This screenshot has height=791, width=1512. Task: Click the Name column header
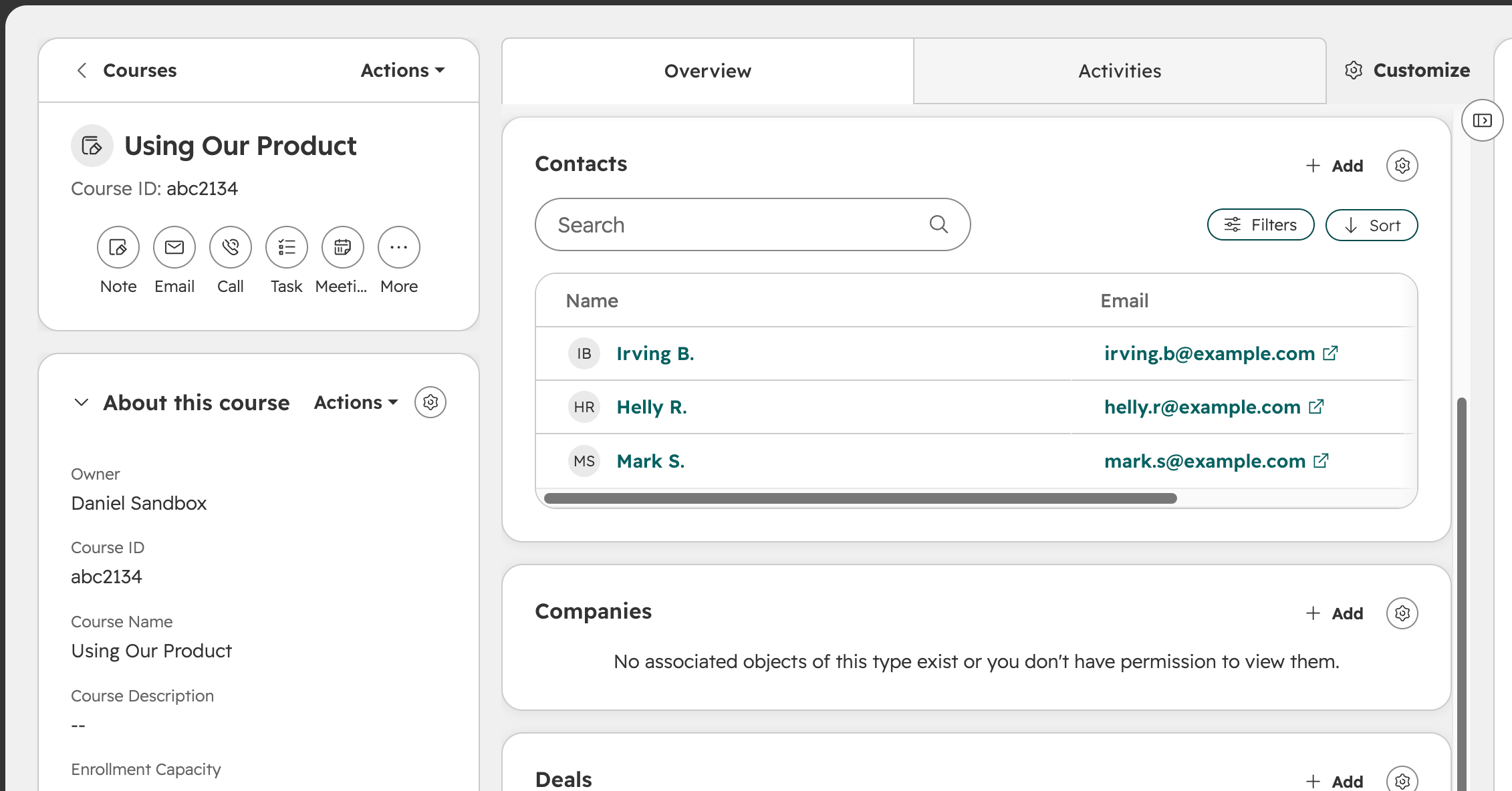pyautogui.click(x=592, y=301)
